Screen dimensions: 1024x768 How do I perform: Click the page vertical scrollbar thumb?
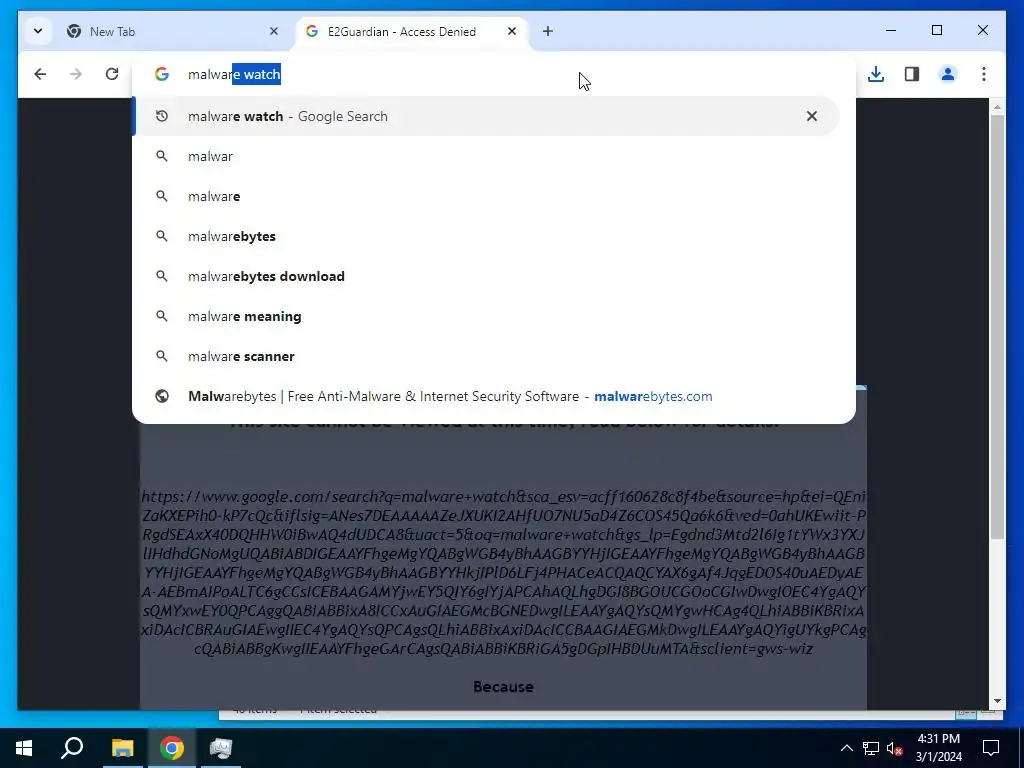pos(997,327)
